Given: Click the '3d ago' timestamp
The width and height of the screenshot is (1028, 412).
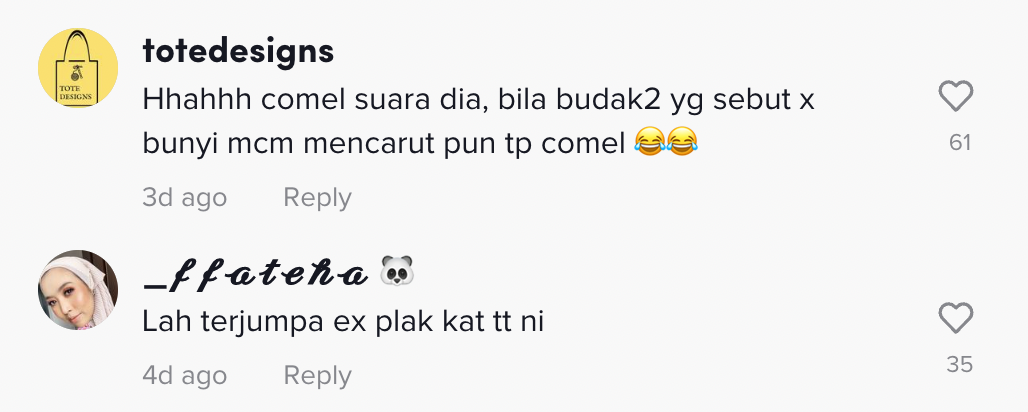Looking at the screenshot, I should (185, 197).
